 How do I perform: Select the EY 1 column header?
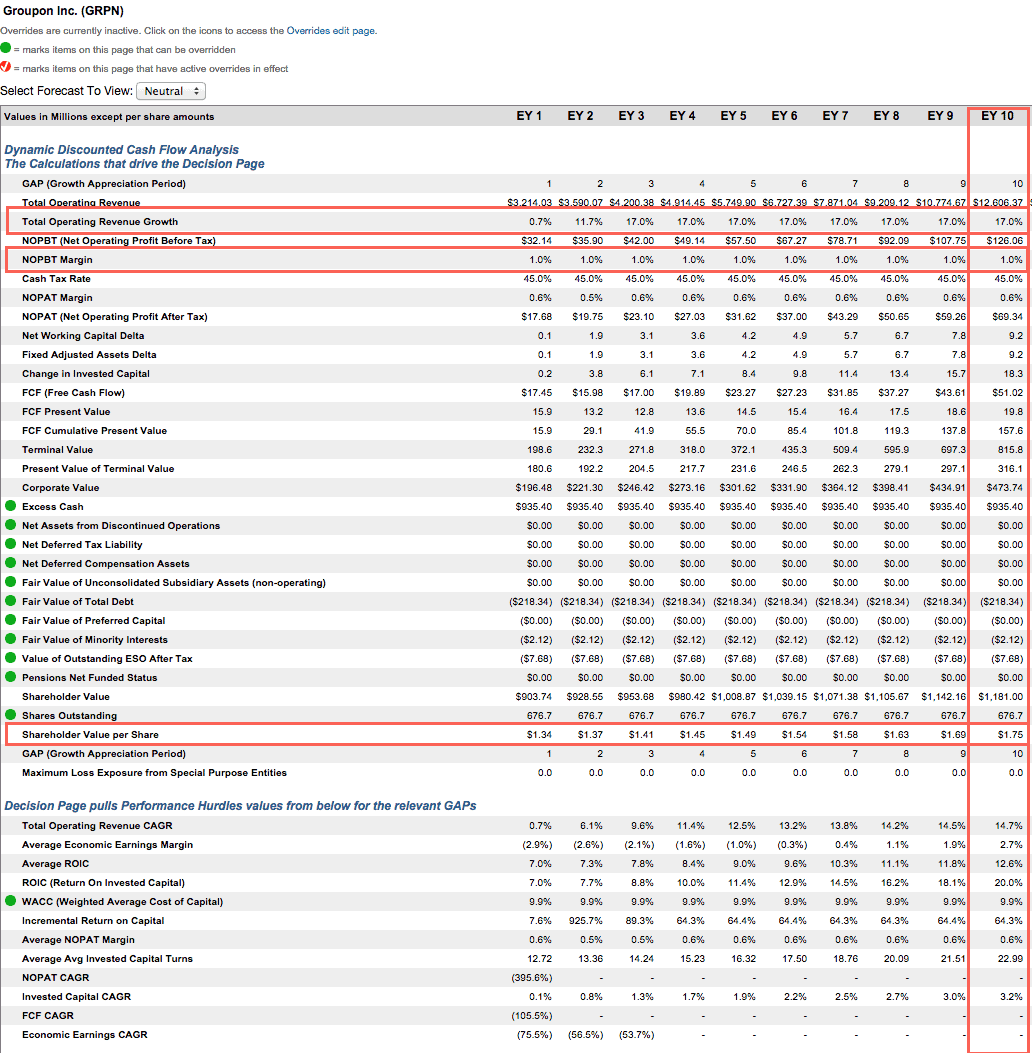click(529, 116)
